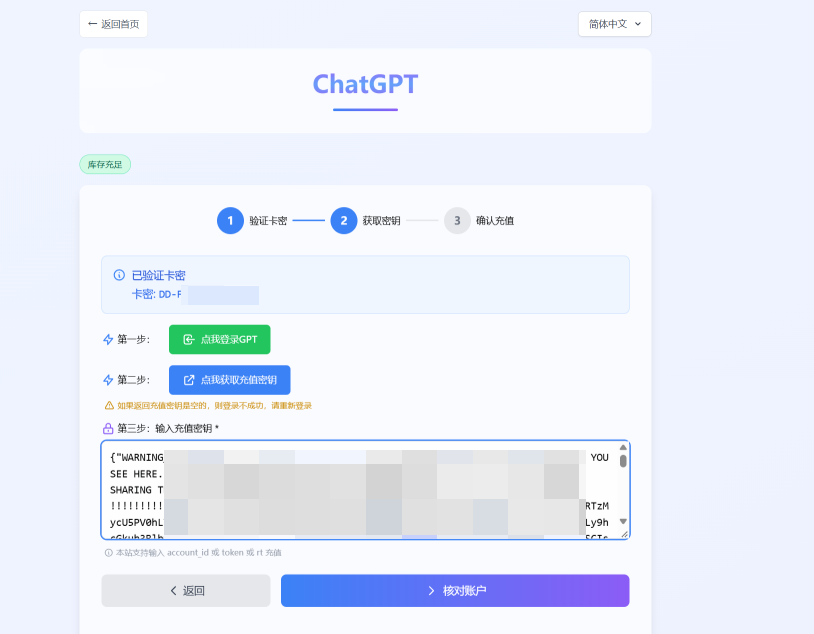
Task: Click the textarea scrollbar up arrow
Action: coord(623,448)
